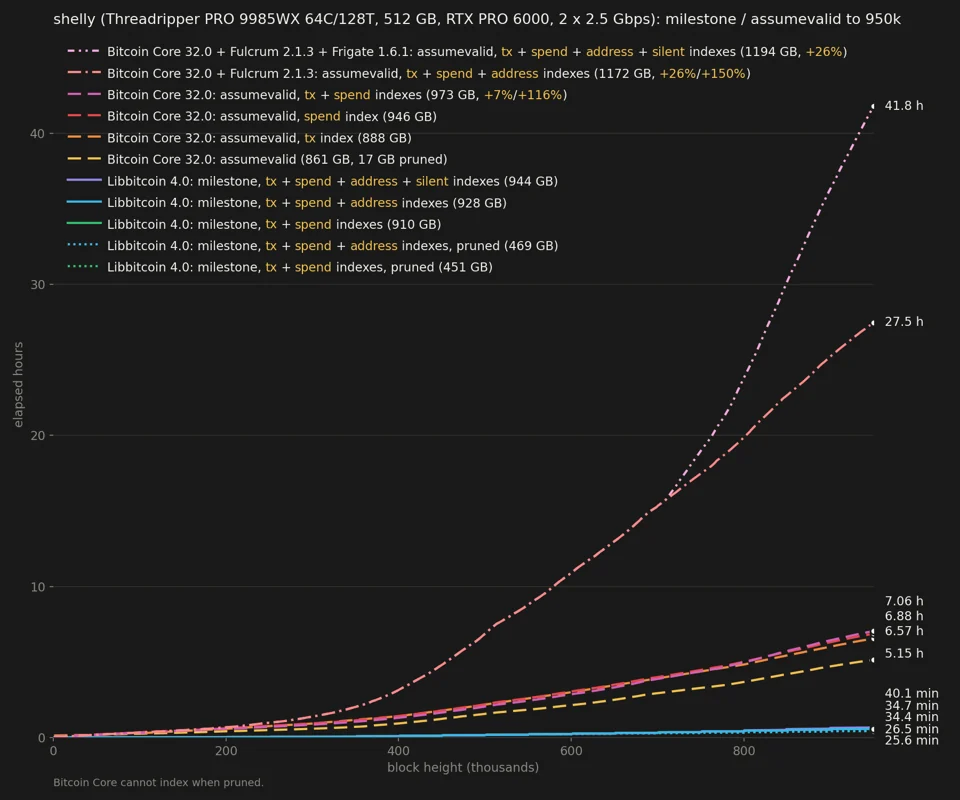This screenshot has width=960, height=800.
Task: Select the Fulcrum 2.1.3 legend entry (1172 GB)
Action: pyautogui.click(x=408, y=73)
